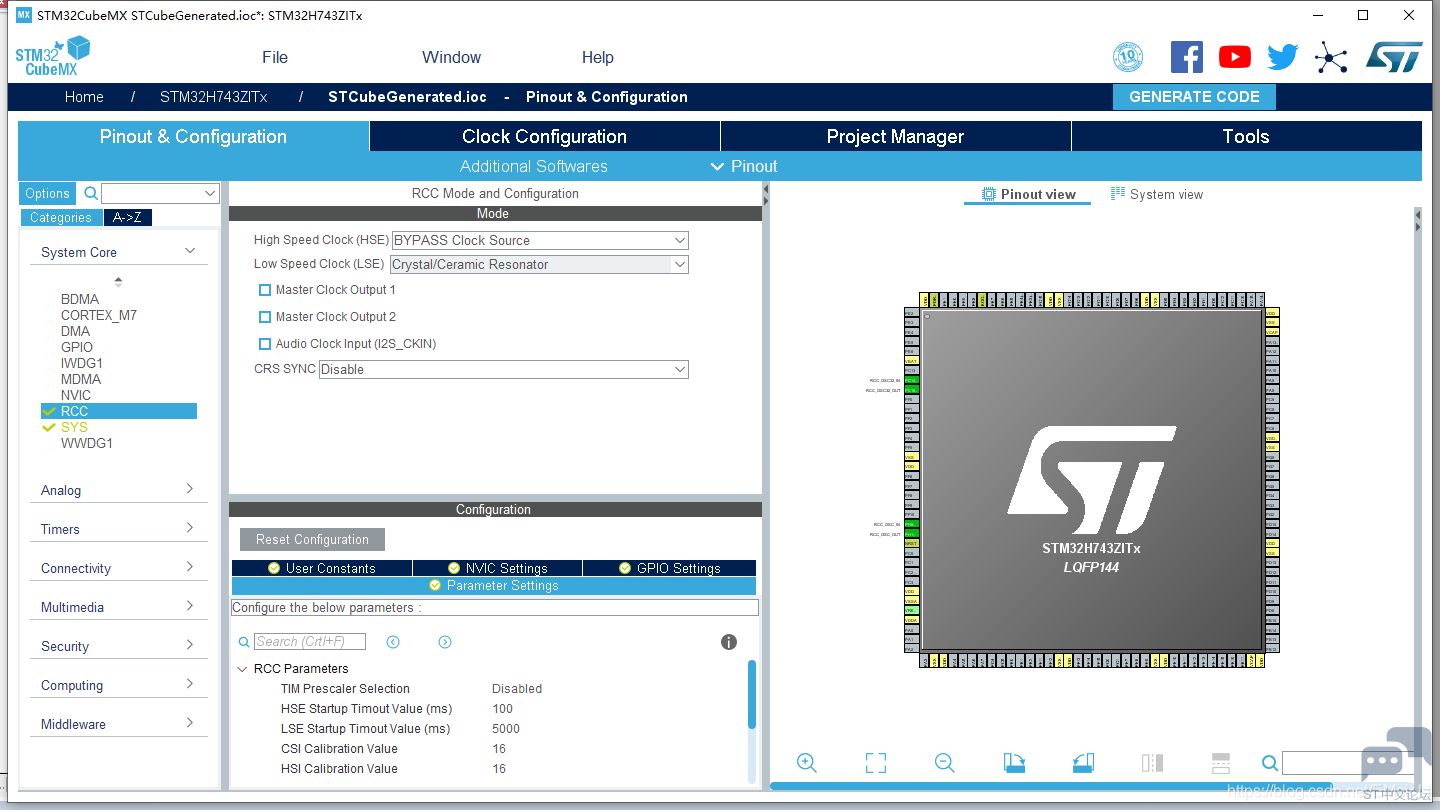Viewport: 1440px width, 810px height.
Task: Flip the chip vertically
Action: pyautogui.click(x=1220, y=763)
